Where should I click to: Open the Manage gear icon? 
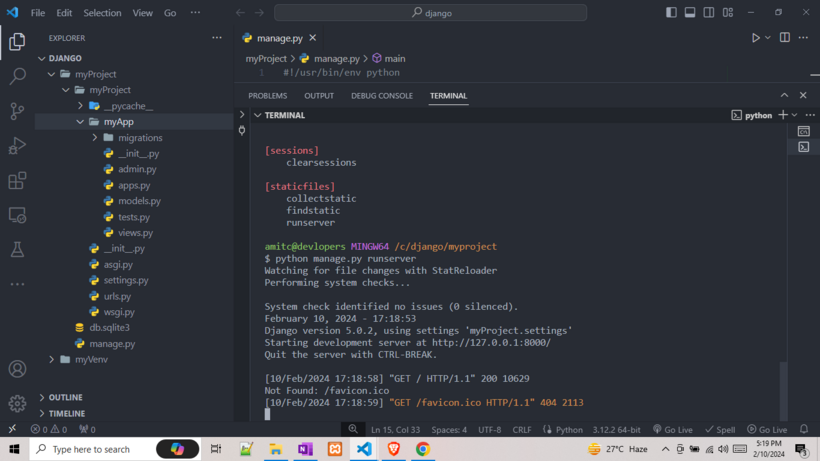tap(17, 404)
